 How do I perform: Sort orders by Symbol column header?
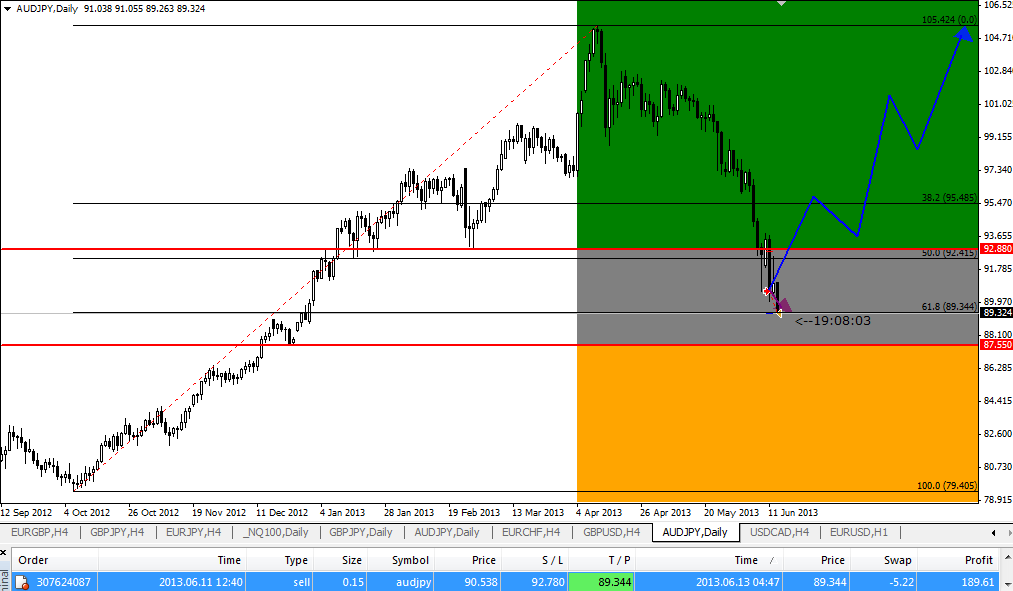tap(409, 561)
